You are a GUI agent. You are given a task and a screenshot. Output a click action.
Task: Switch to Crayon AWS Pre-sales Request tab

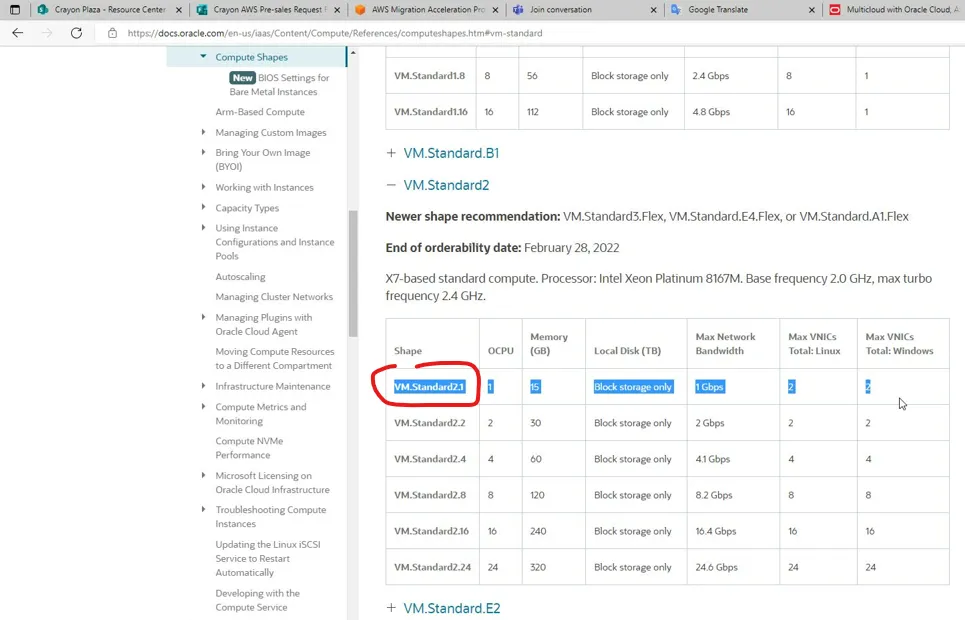click(x=268, y=10)
